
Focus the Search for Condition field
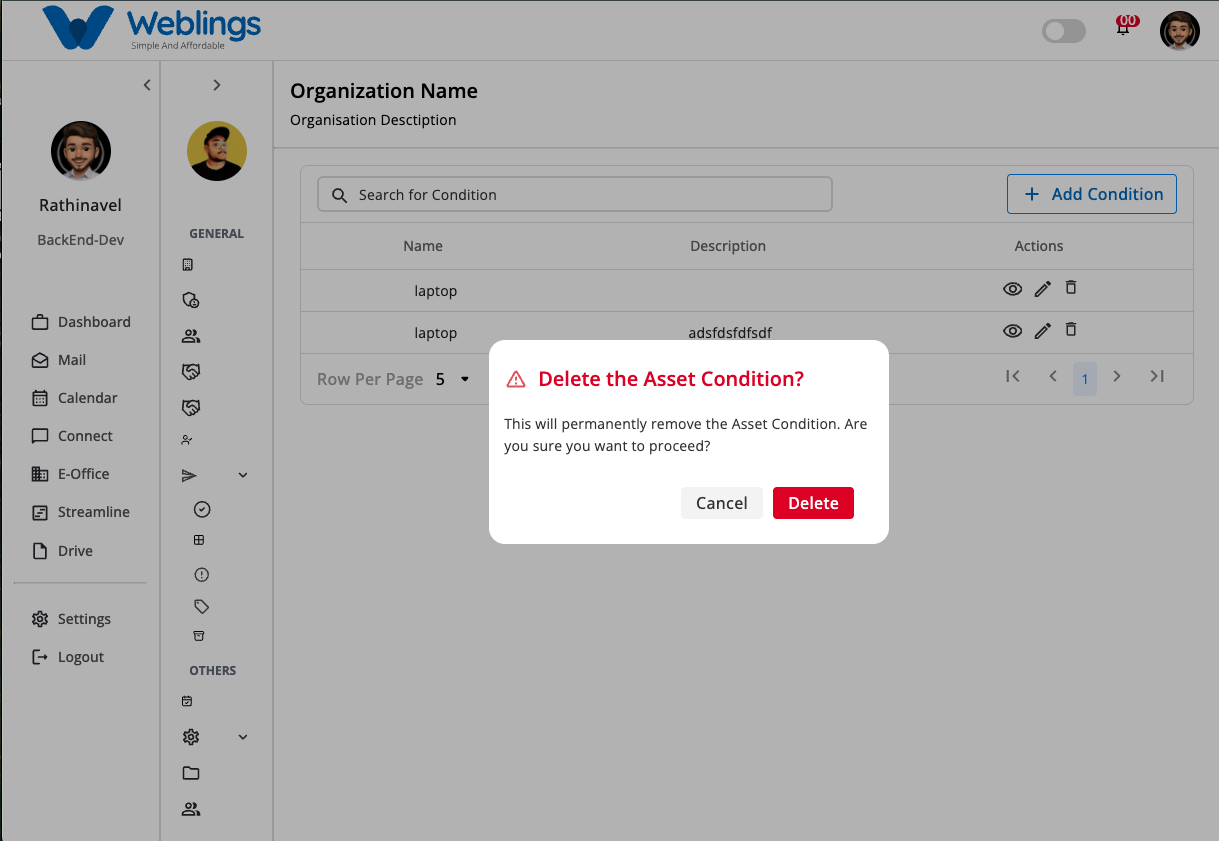pyautogui.click(x=575, y=195)
